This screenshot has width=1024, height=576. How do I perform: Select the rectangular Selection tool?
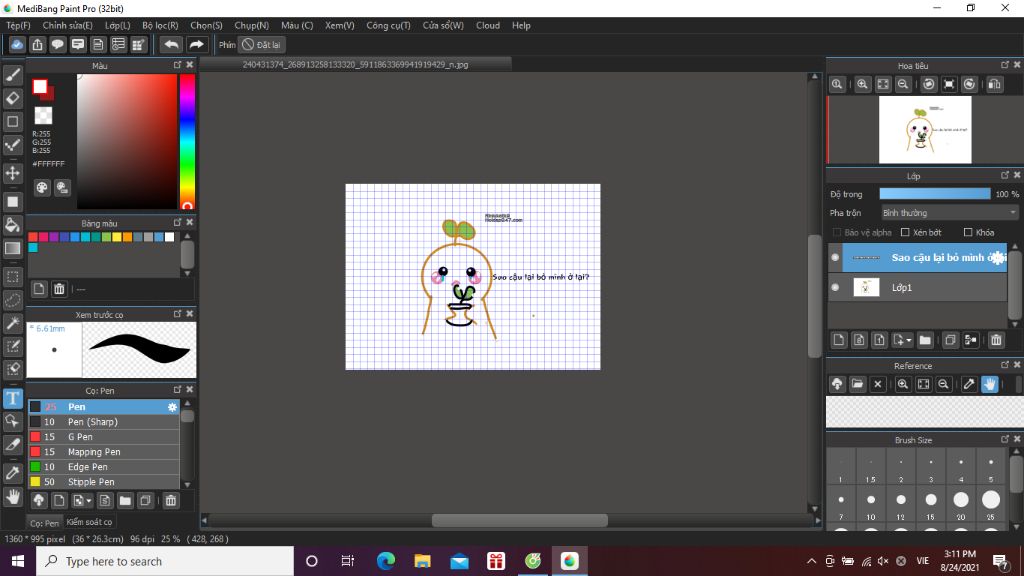(12, 277)
